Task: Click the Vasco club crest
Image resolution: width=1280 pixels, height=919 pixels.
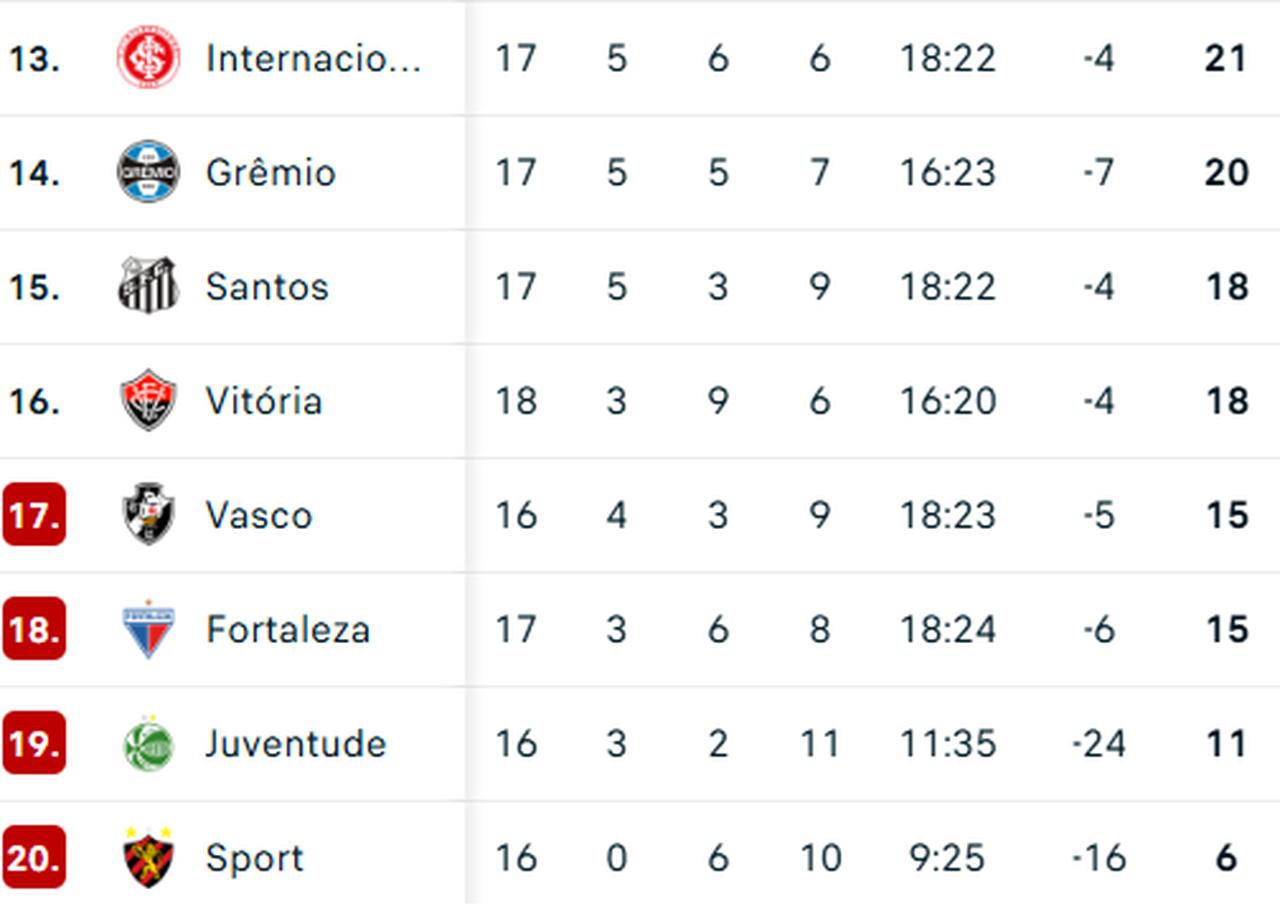Action: coord(148,514)
